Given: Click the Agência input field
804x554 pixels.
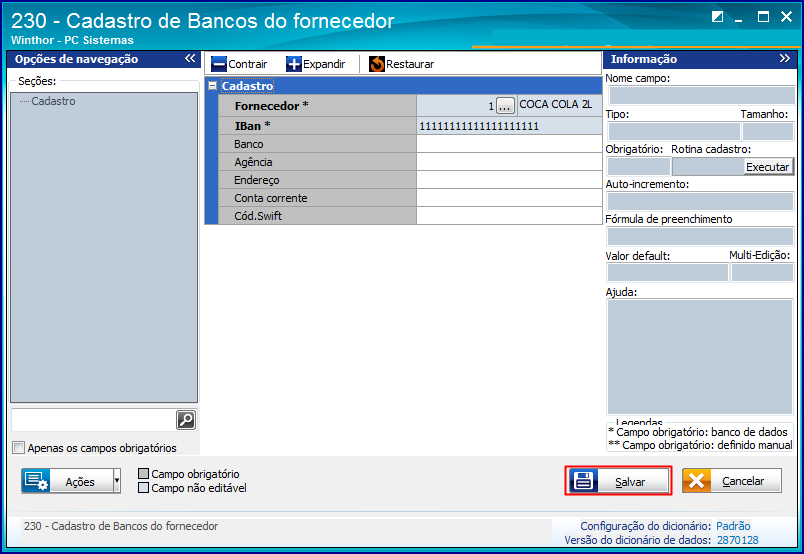Looking at the screenshot, I should pos(509,162).
